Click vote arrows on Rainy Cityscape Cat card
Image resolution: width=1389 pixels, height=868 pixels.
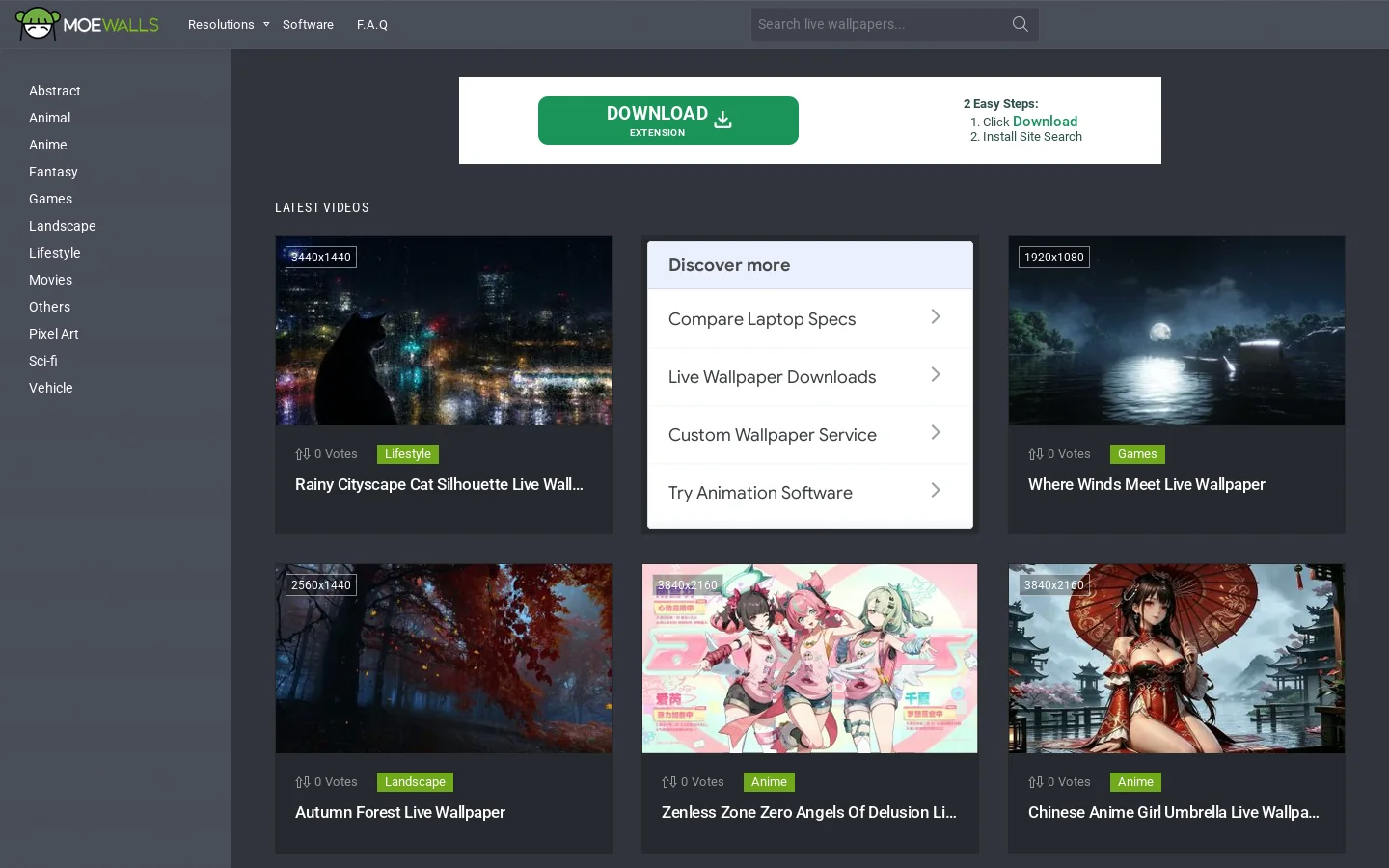point(303,454)
